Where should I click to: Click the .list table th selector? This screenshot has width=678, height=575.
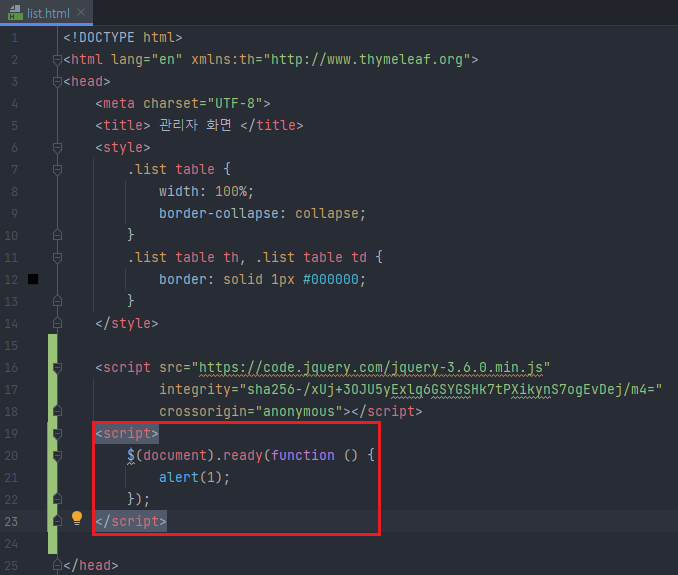coord(183,258)
